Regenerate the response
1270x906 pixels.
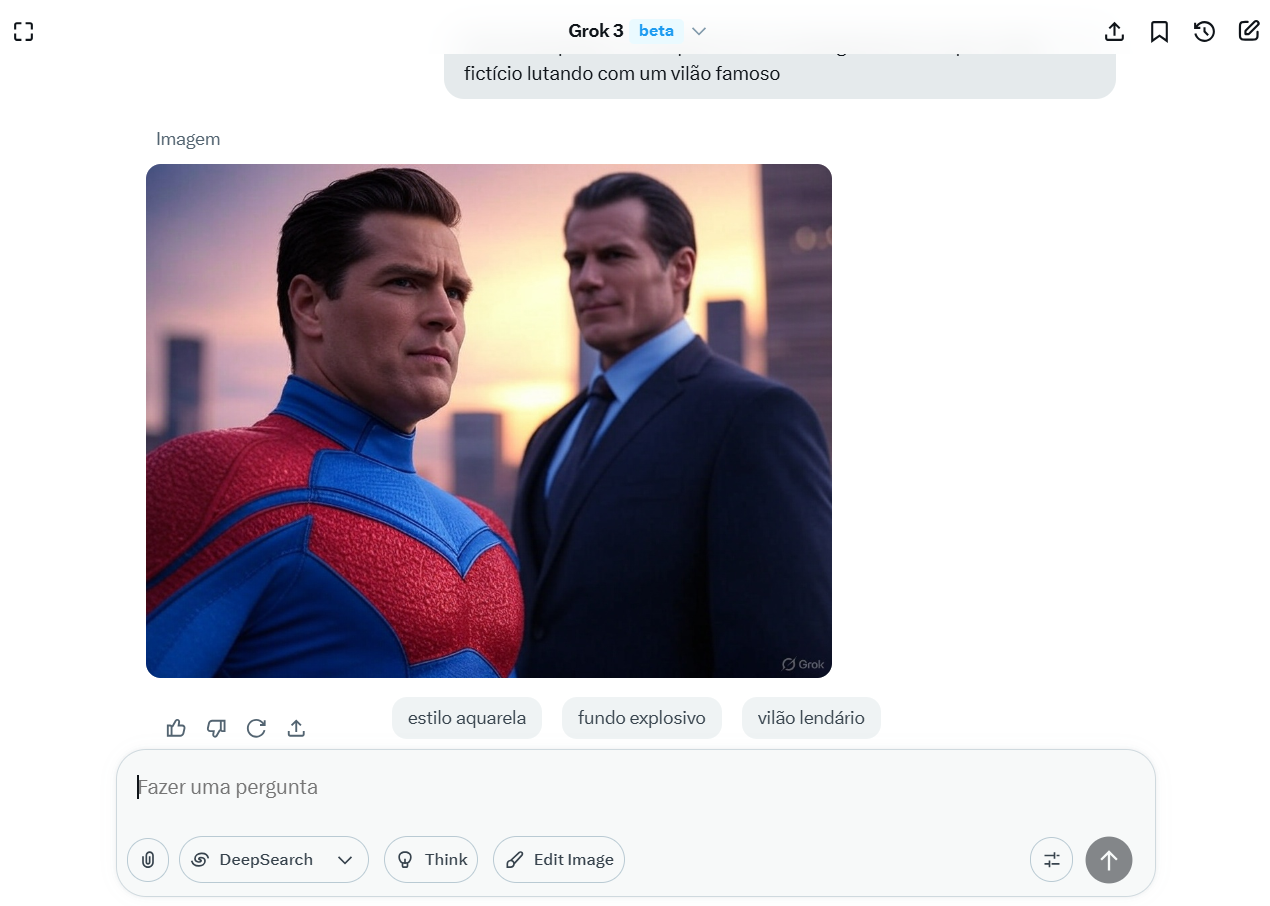(256, 728)
